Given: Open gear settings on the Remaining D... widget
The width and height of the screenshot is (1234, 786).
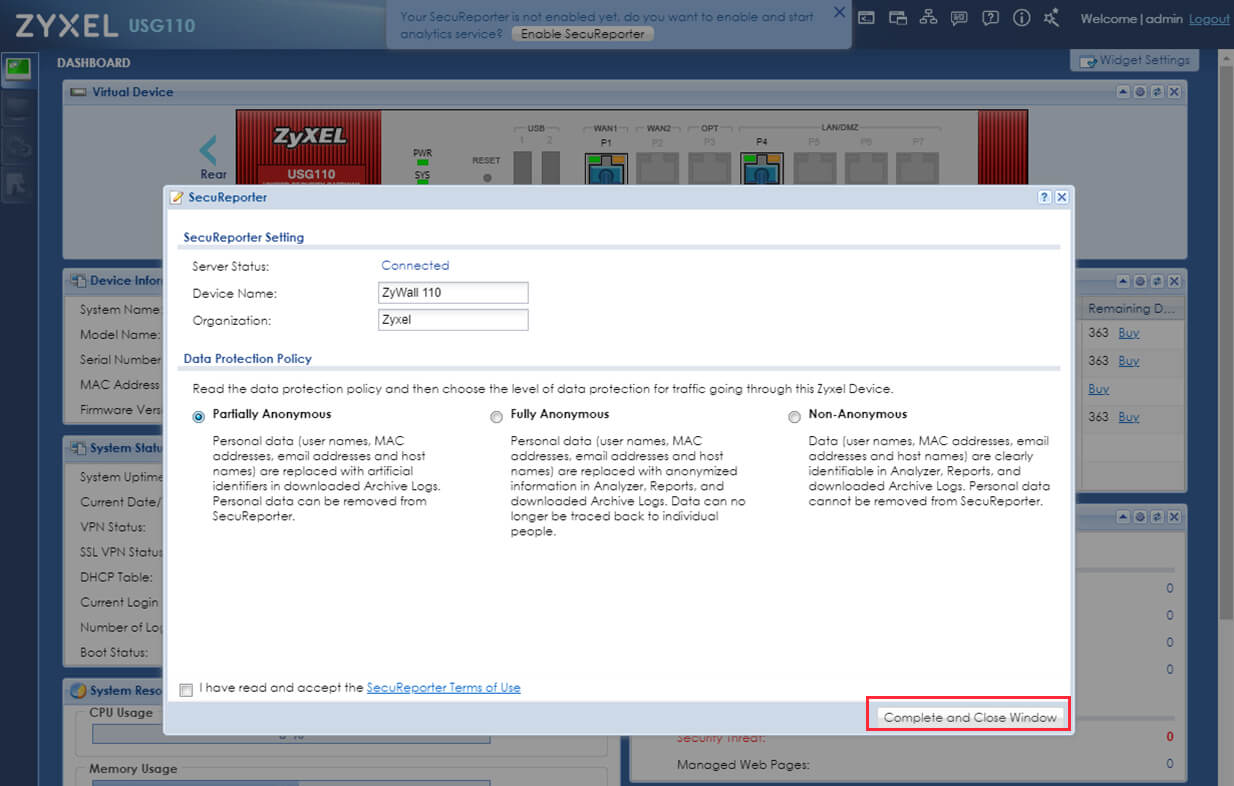Looking at the screenshot, I should [x=1140, y=282].
